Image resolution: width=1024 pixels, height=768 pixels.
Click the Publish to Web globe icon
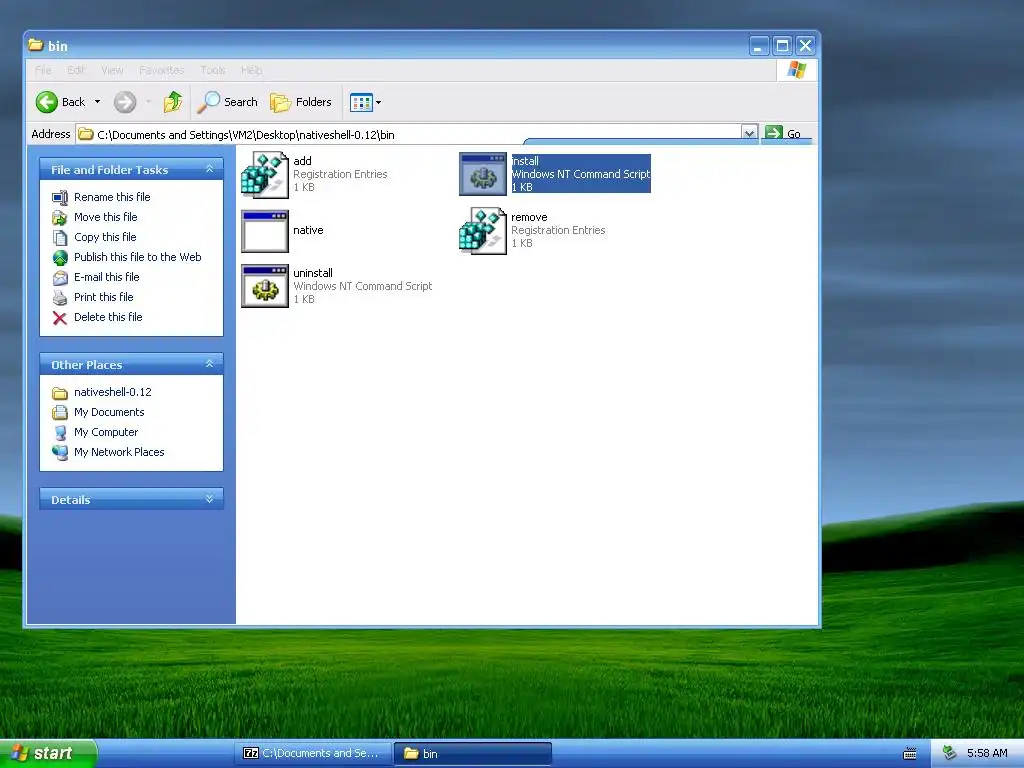[59, 257]
